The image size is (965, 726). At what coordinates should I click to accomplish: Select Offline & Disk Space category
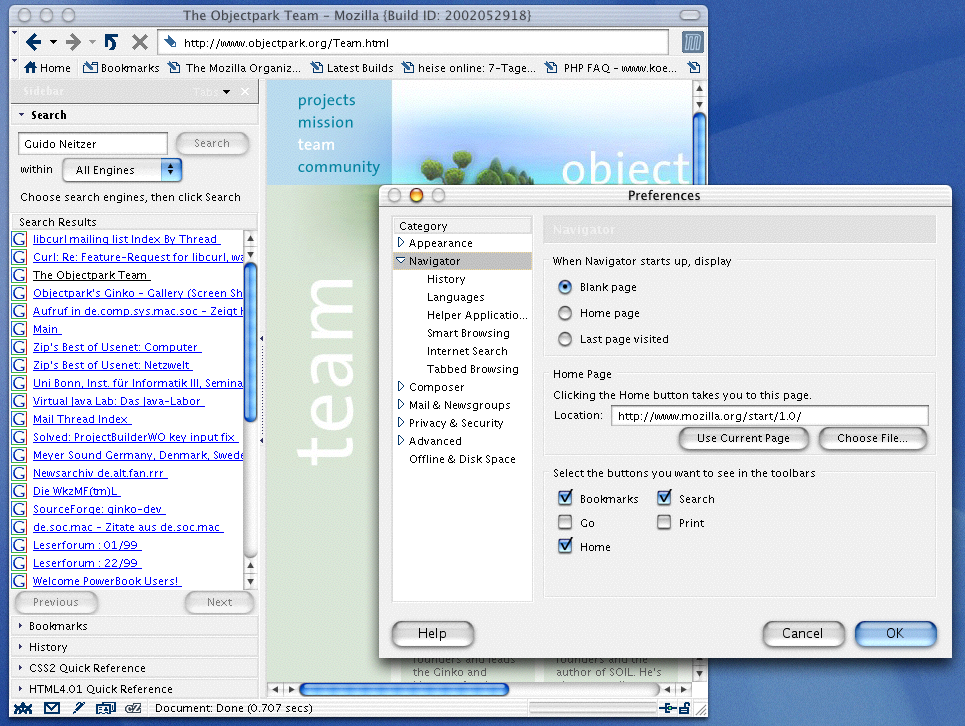tap(462, 459)
